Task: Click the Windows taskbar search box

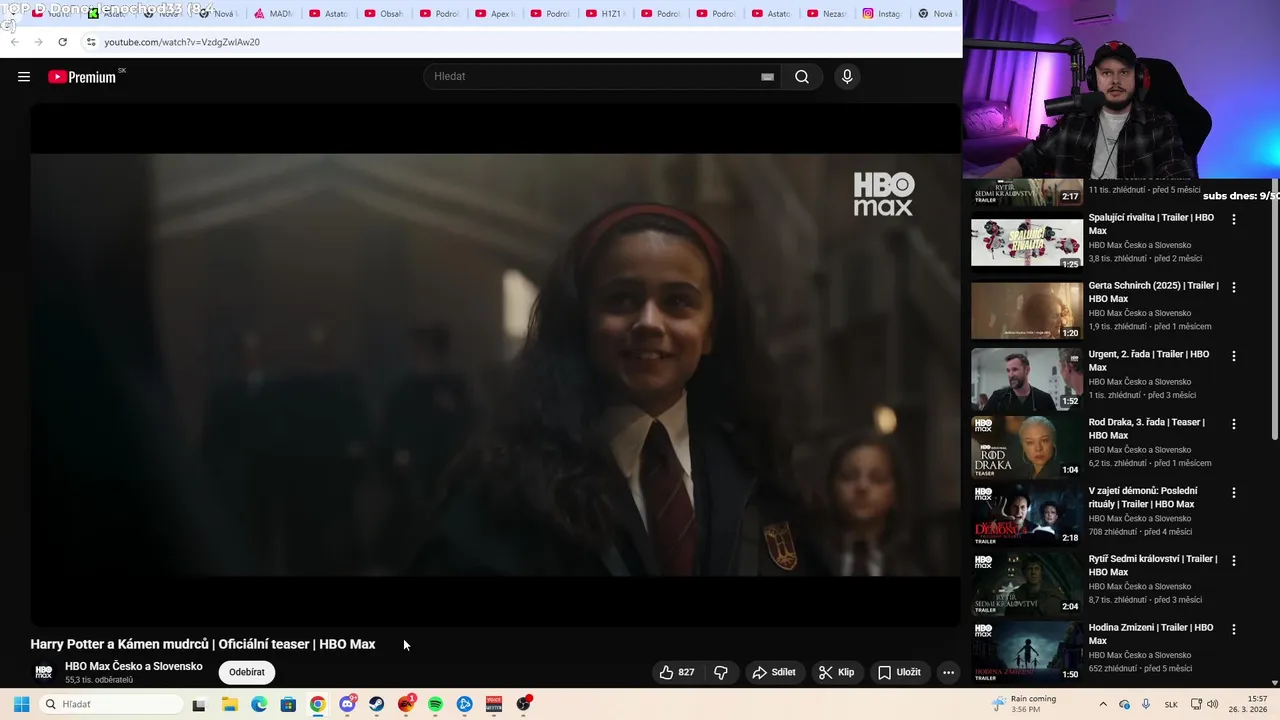Action: click(x=112, y=704)
